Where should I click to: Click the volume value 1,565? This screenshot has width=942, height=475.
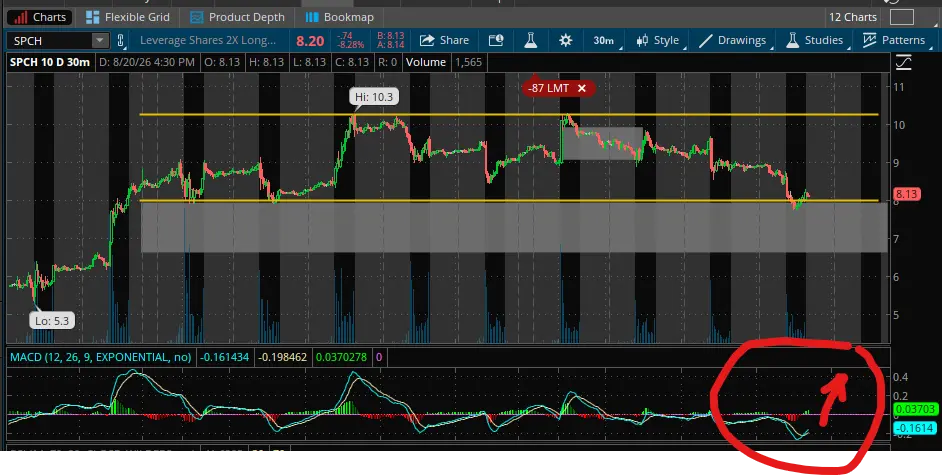click(468, 62)
